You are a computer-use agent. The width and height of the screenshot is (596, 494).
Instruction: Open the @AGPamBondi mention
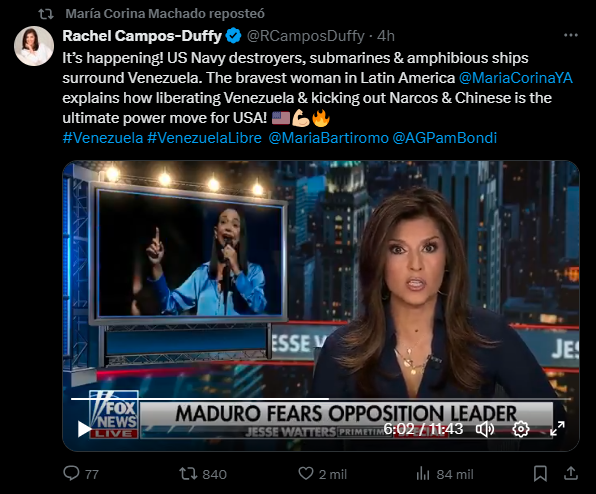444,138
